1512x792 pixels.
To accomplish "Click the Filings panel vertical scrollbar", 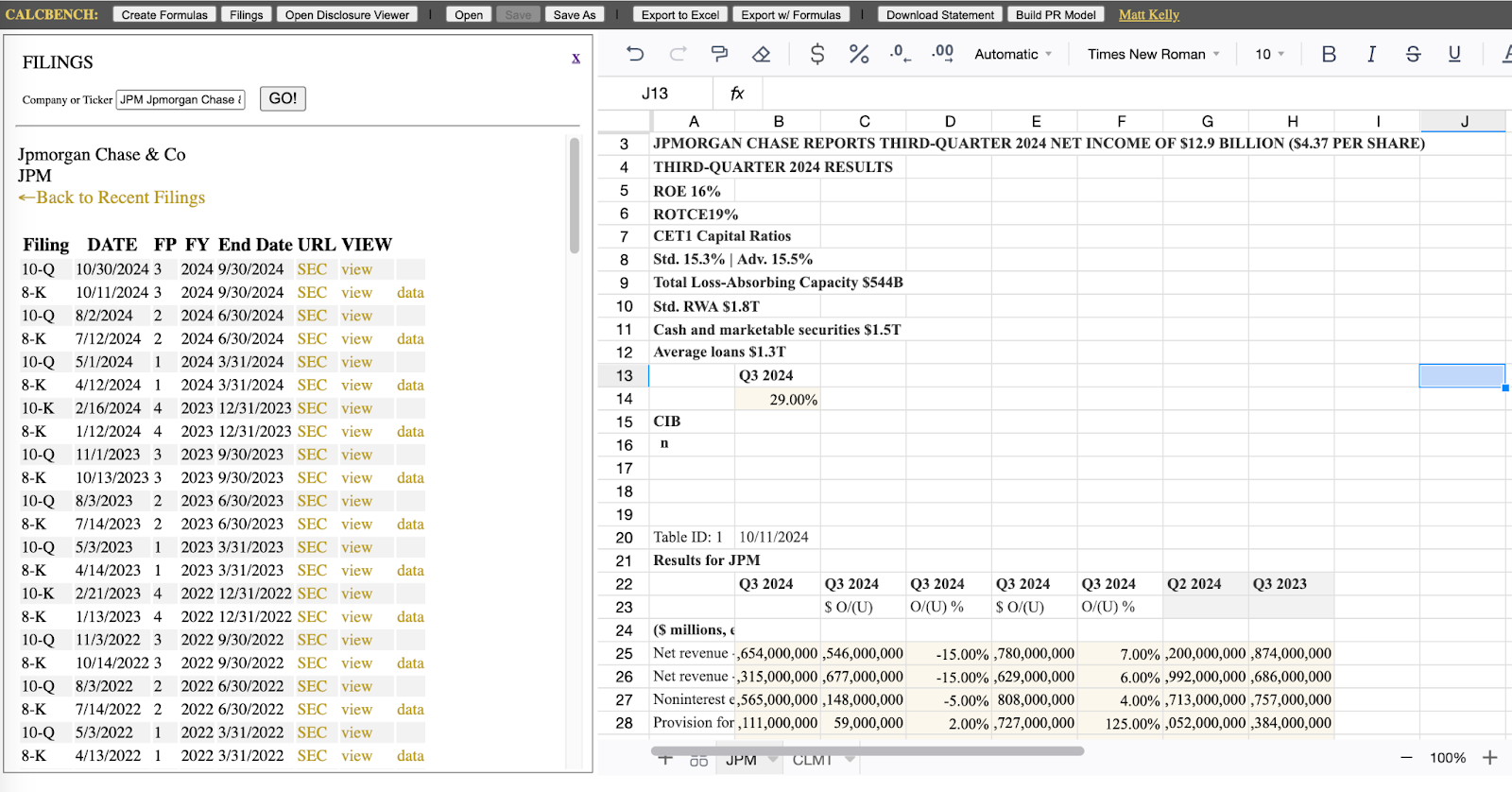I will pyautogui.click(x=575, y=196).
